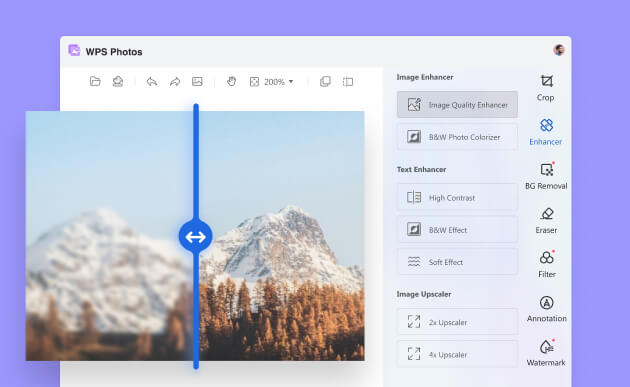Viewport: 630px width, 387px height.
Task: Open the user profile avatar
Action: 559,50
